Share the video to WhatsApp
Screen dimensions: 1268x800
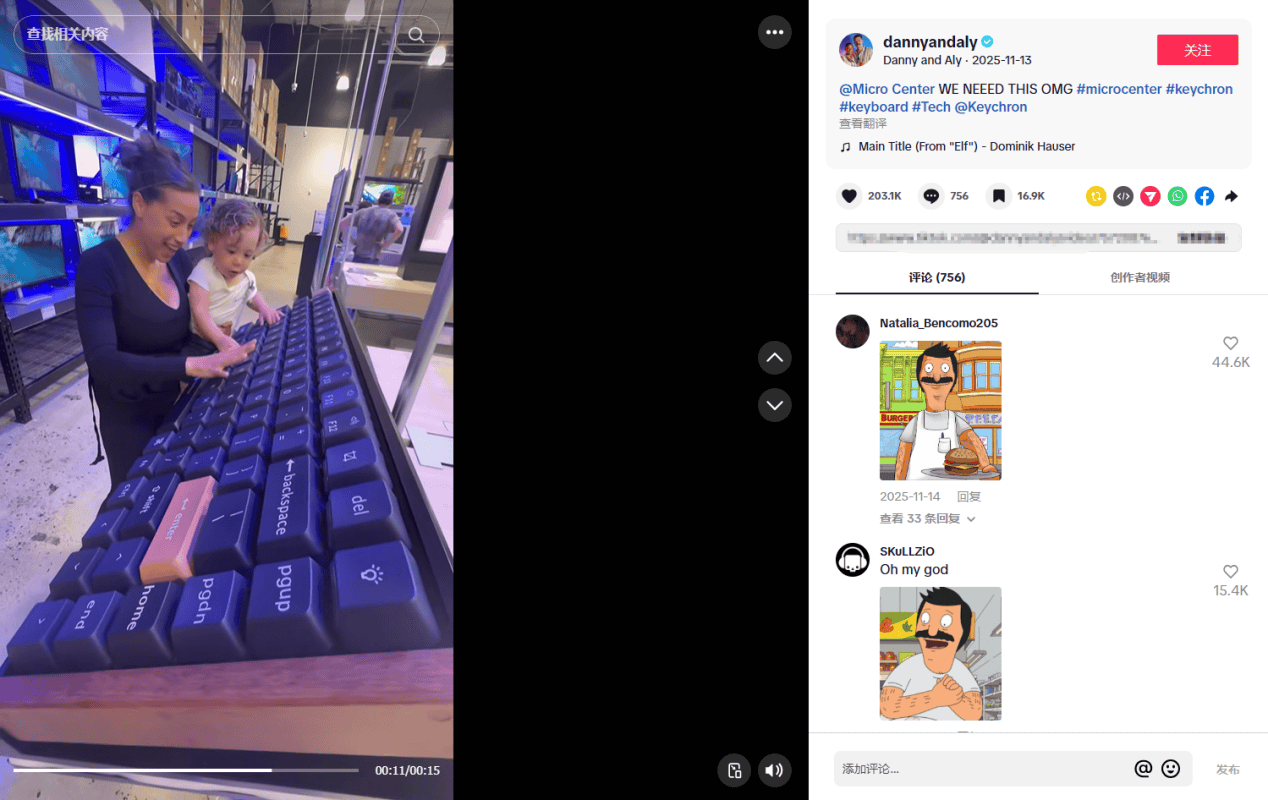click(x=1177, y=196)
